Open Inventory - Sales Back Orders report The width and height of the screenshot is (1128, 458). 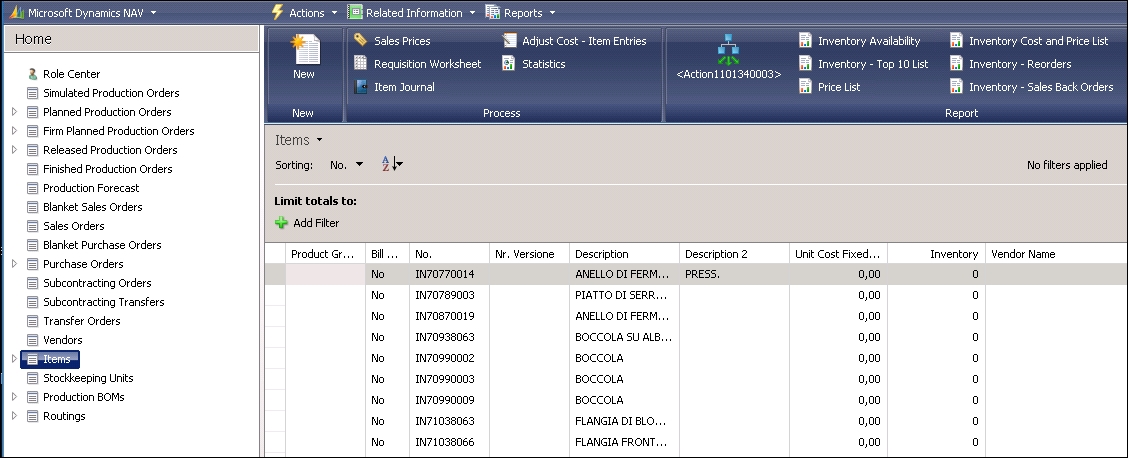tap(1032, 87)
